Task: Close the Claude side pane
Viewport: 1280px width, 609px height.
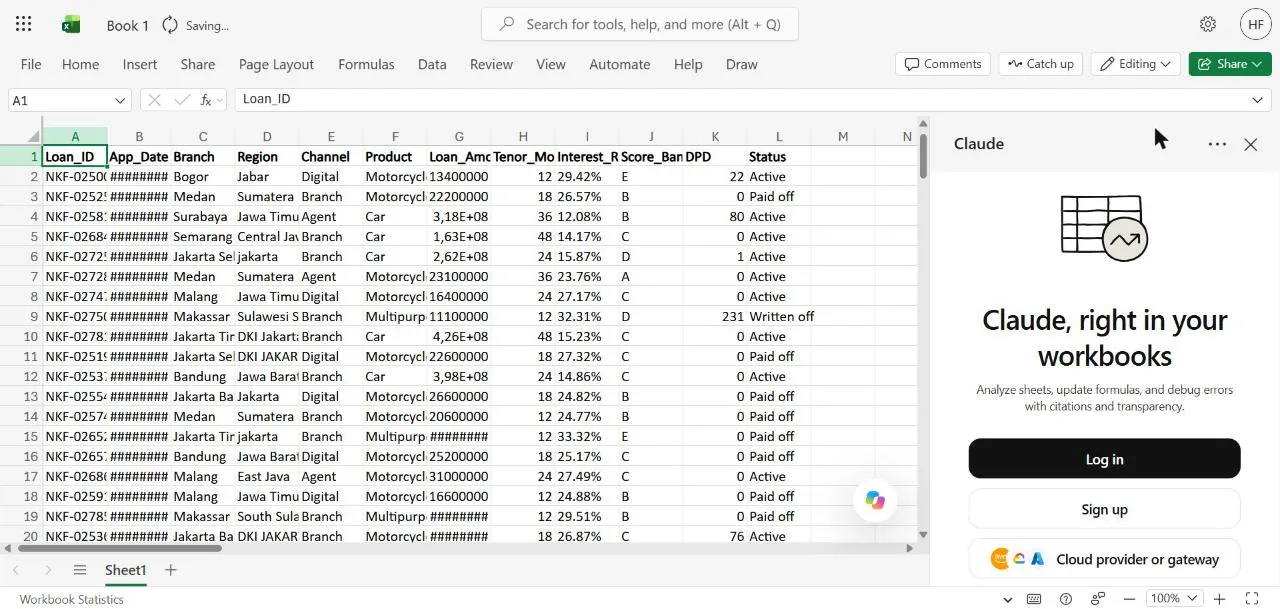Action: 1251,144
